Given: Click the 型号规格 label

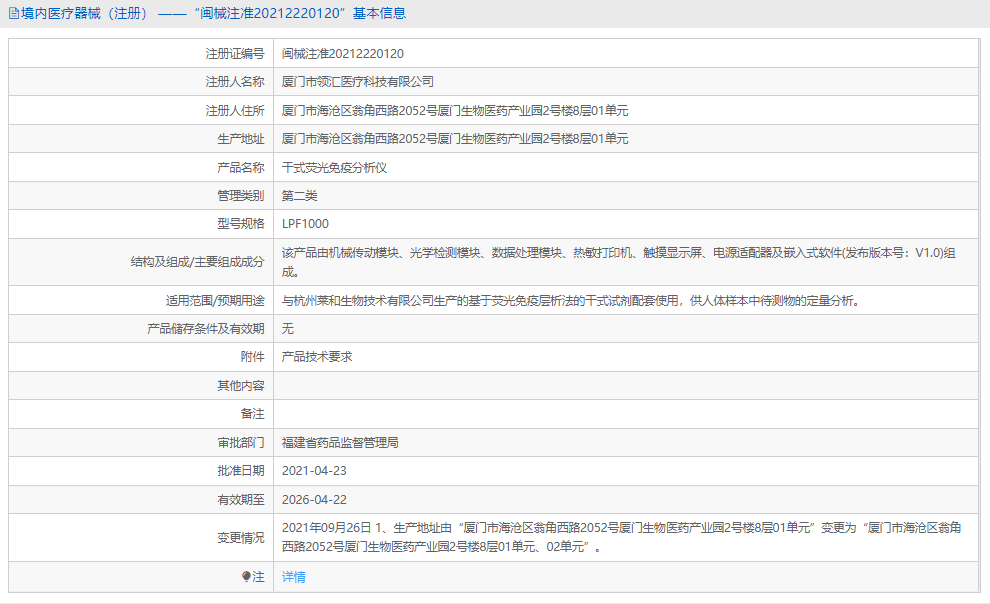Looking at the screenshot, I should point(241,224).
